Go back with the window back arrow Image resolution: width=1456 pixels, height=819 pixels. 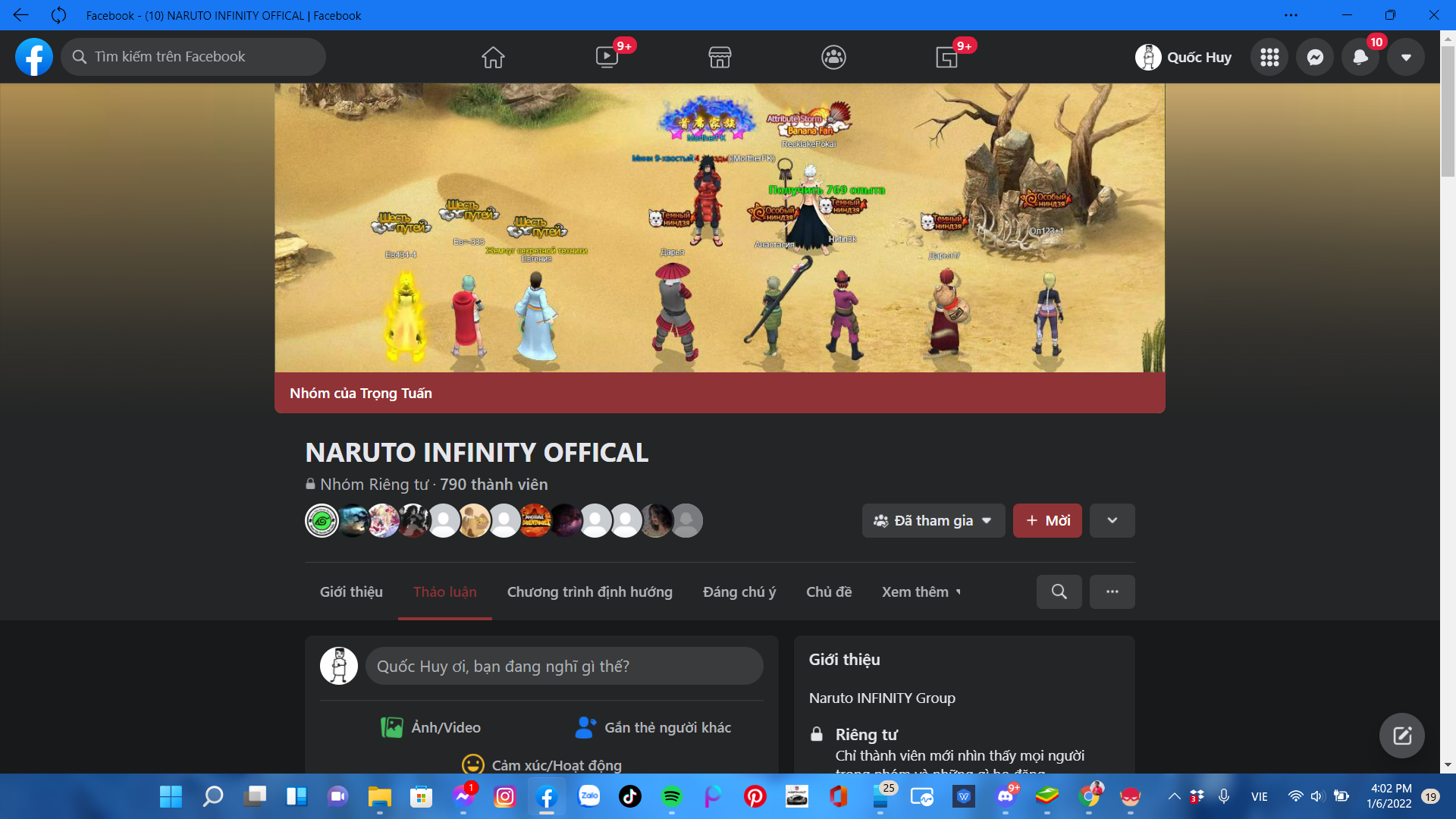pyautogui.click(x=20, y=14)
